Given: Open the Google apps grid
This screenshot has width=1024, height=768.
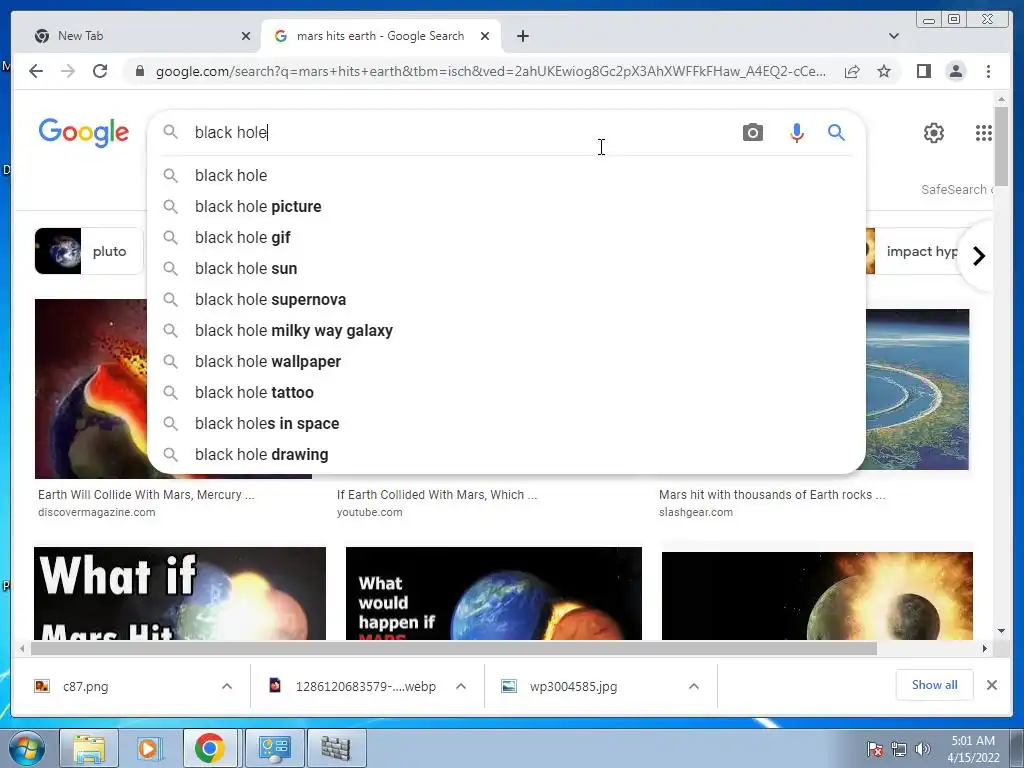Looking at the screenshot, I should coord(983,133).
